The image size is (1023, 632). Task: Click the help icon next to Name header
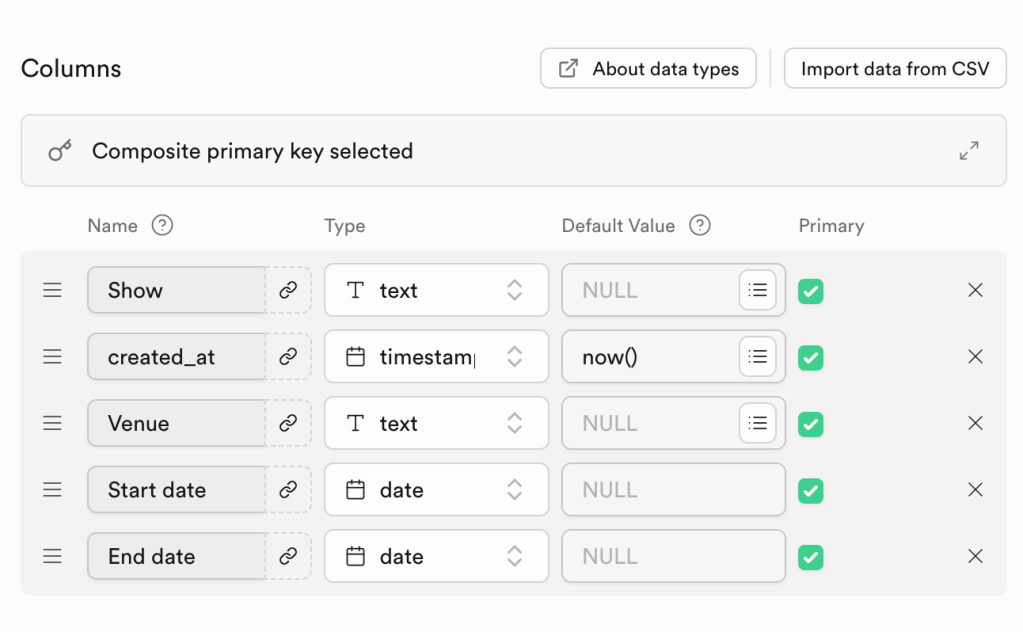[162, 225]
